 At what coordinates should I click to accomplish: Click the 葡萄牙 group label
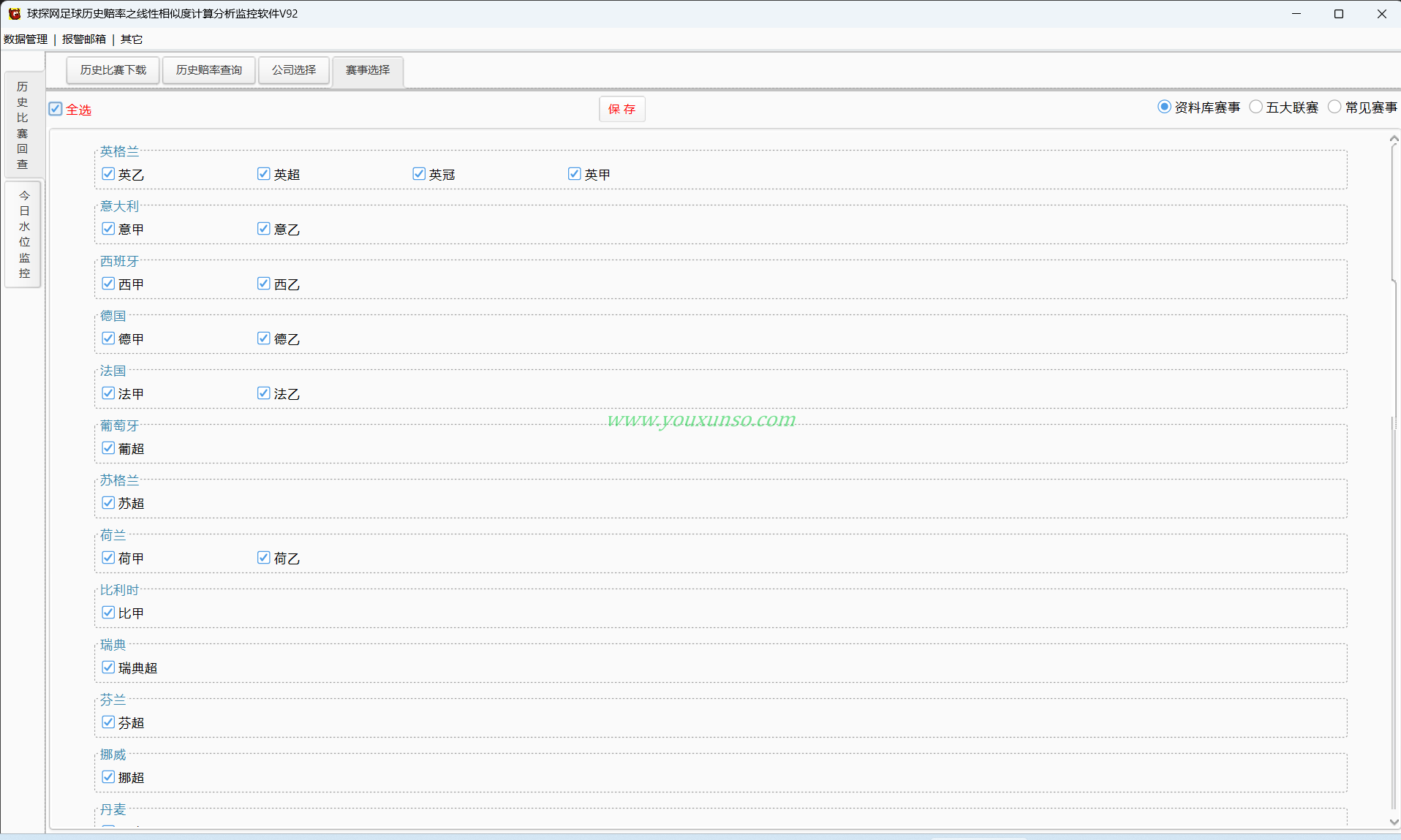(x=119, y=425)
